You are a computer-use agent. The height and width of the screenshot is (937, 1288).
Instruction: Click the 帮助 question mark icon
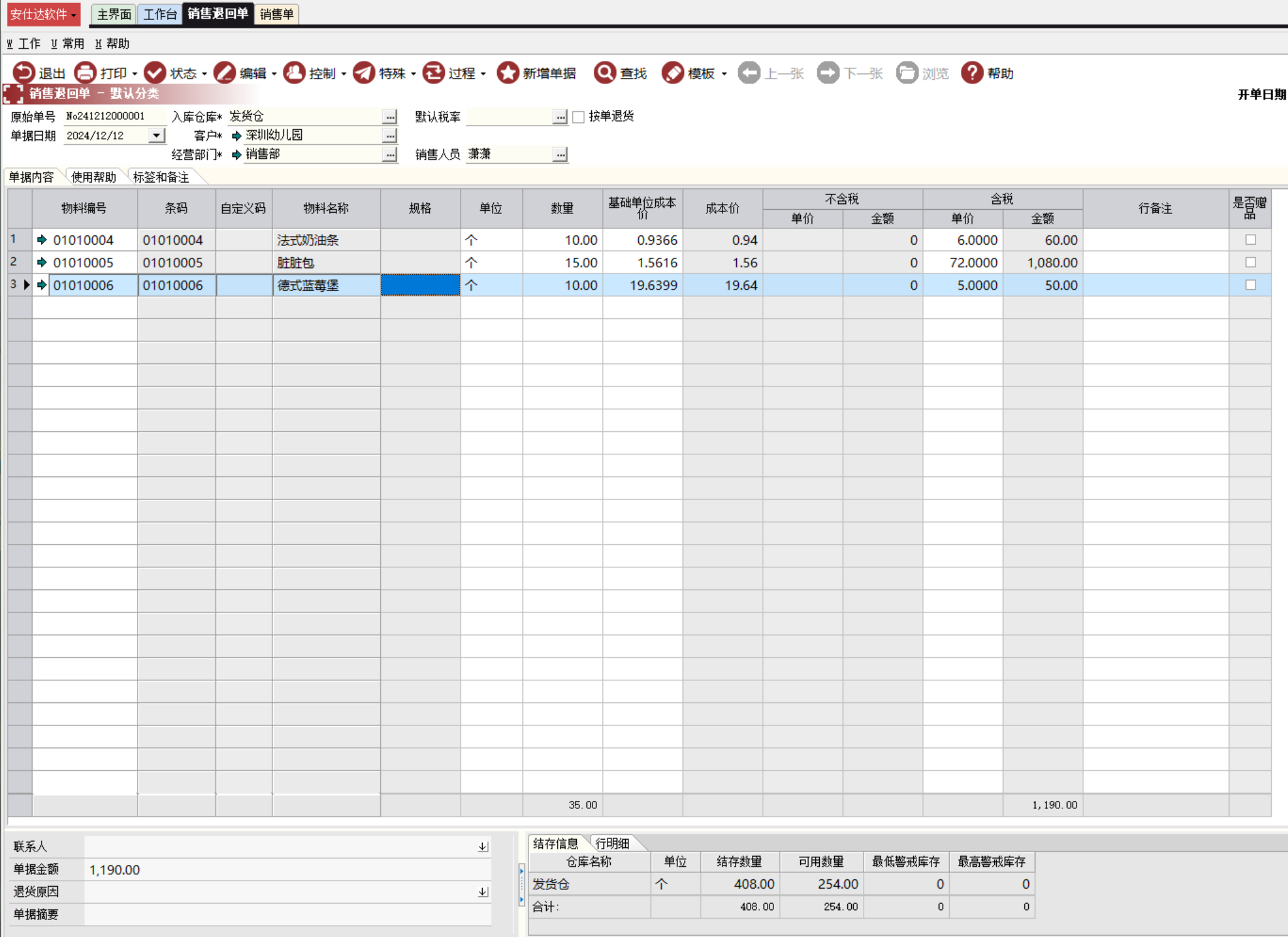972,73
